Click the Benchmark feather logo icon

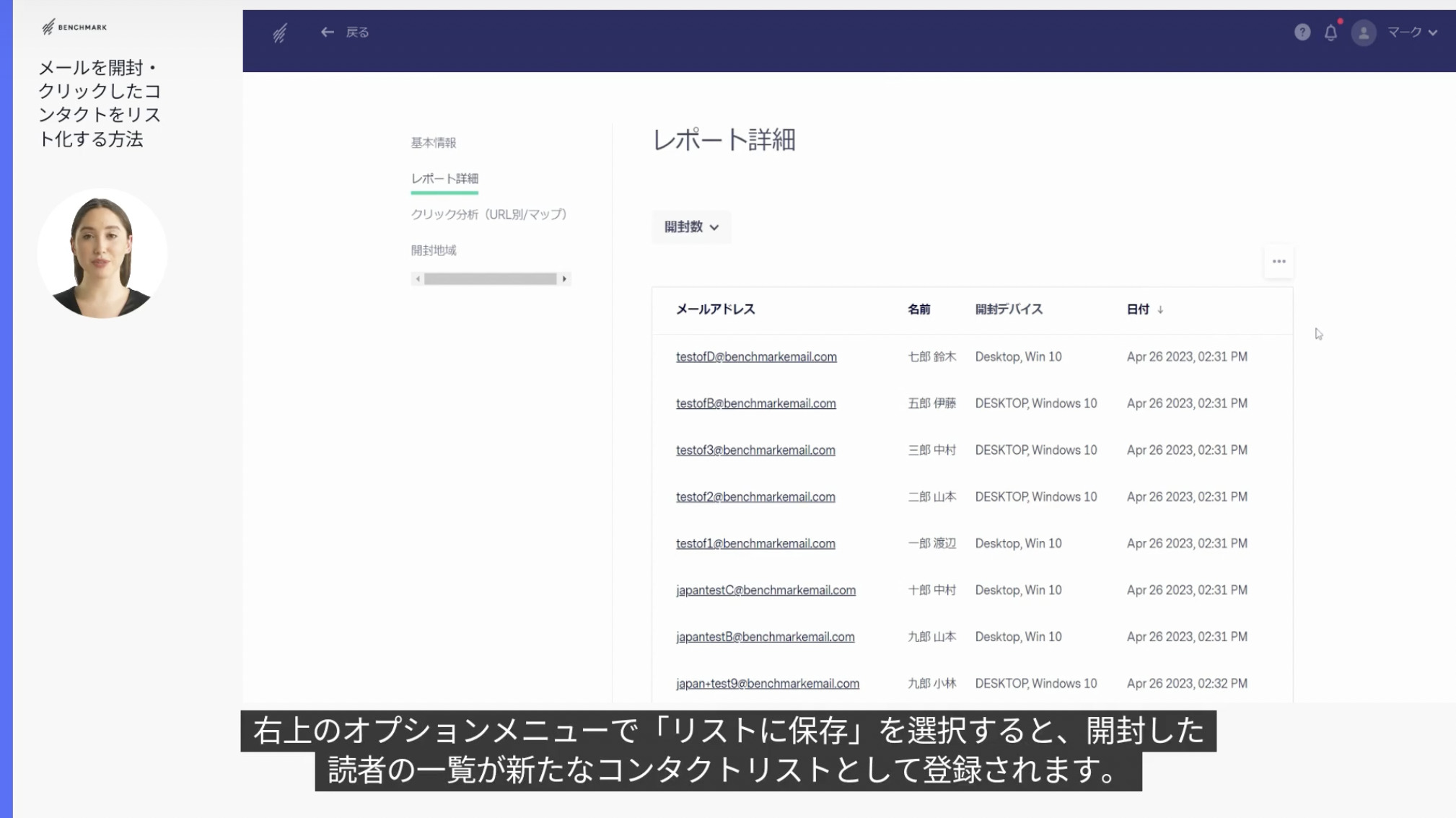(280, 32)
